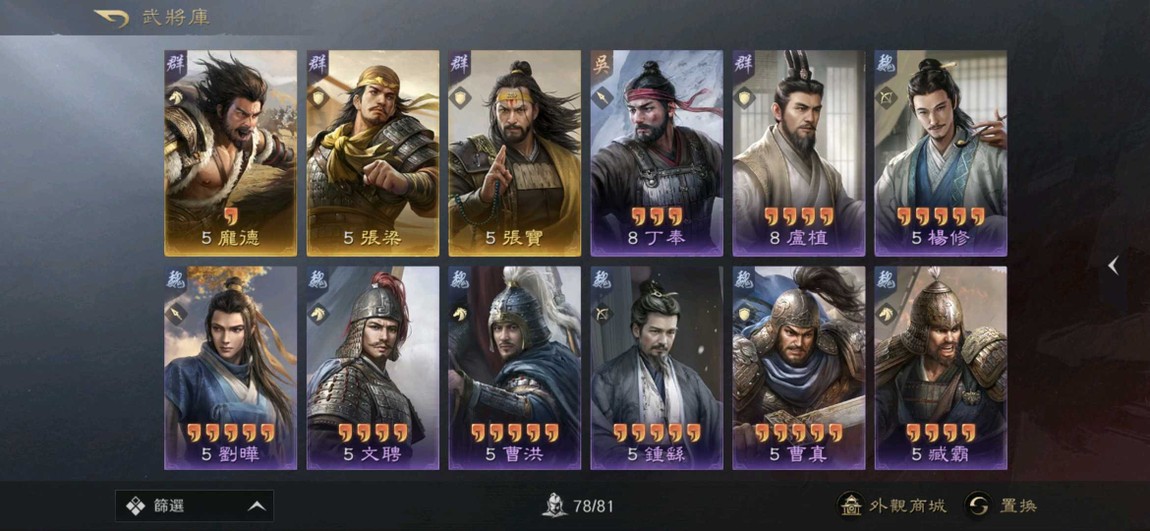This screenshot has width=1150, height=531.
Task: Open the 外觀商城 shop icon
Action: (851, 505)
